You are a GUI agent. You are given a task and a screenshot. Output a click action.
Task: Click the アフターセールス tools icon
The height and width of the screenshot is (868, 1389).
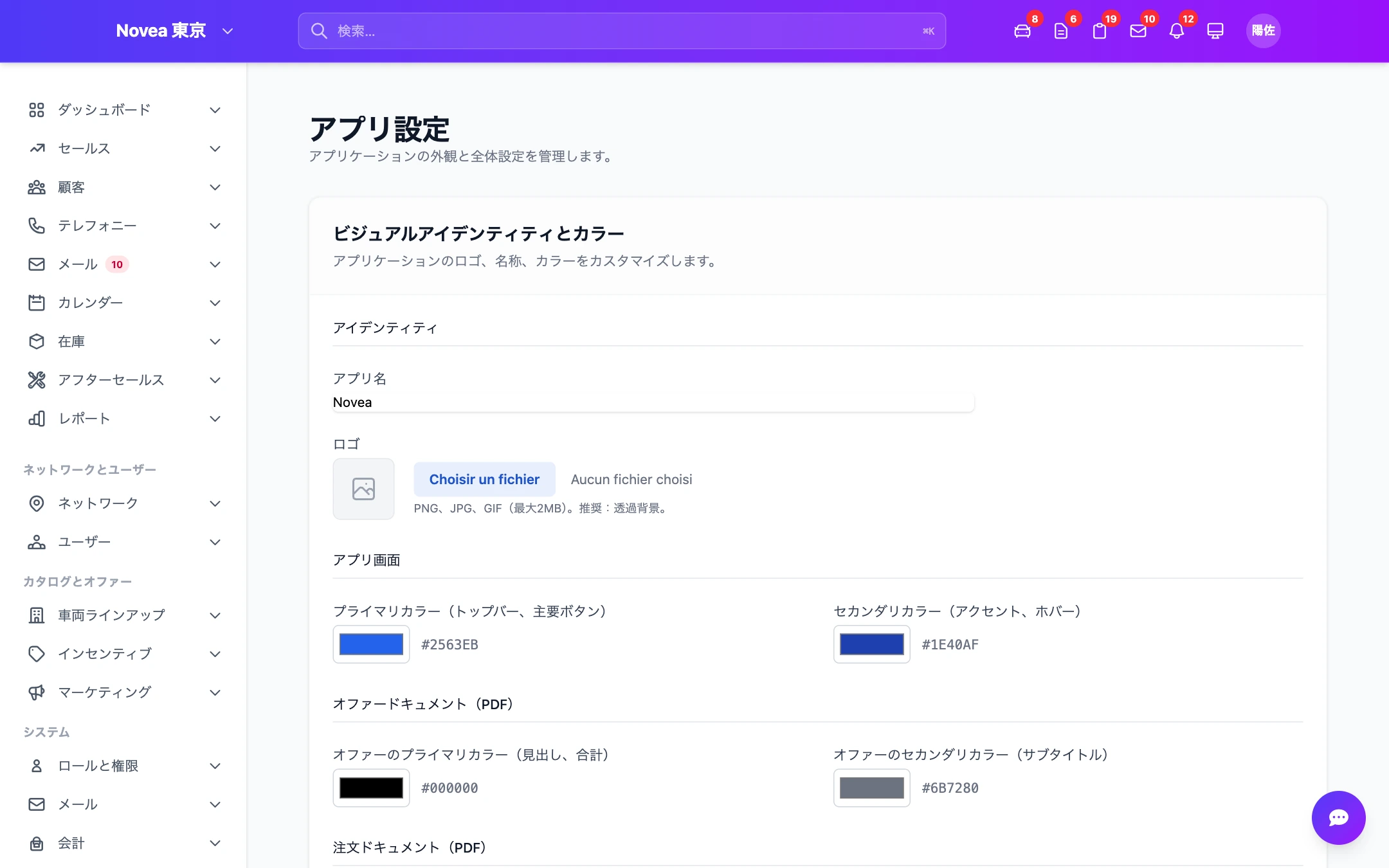coord(37,380)
